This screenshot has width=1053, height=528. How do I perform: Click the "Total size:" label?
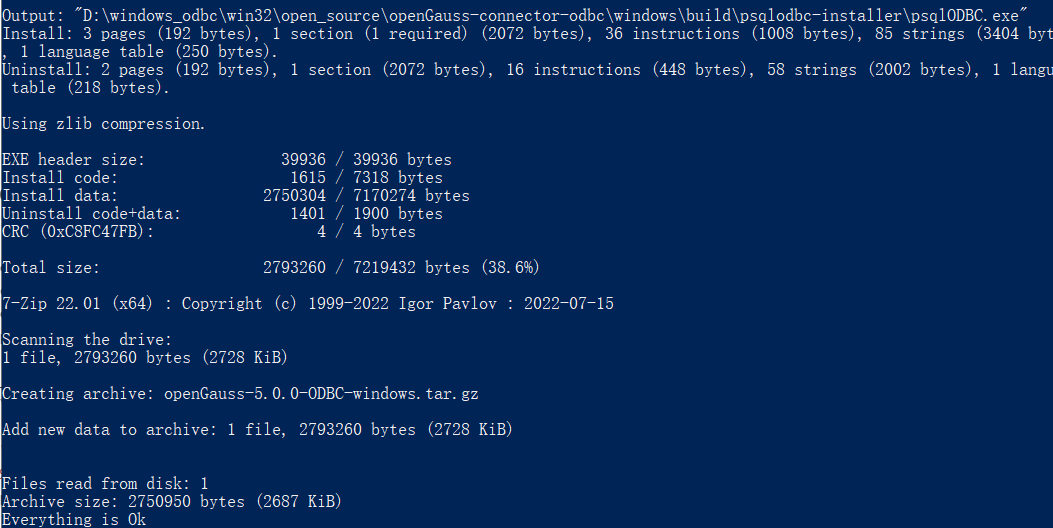[51, 268]
